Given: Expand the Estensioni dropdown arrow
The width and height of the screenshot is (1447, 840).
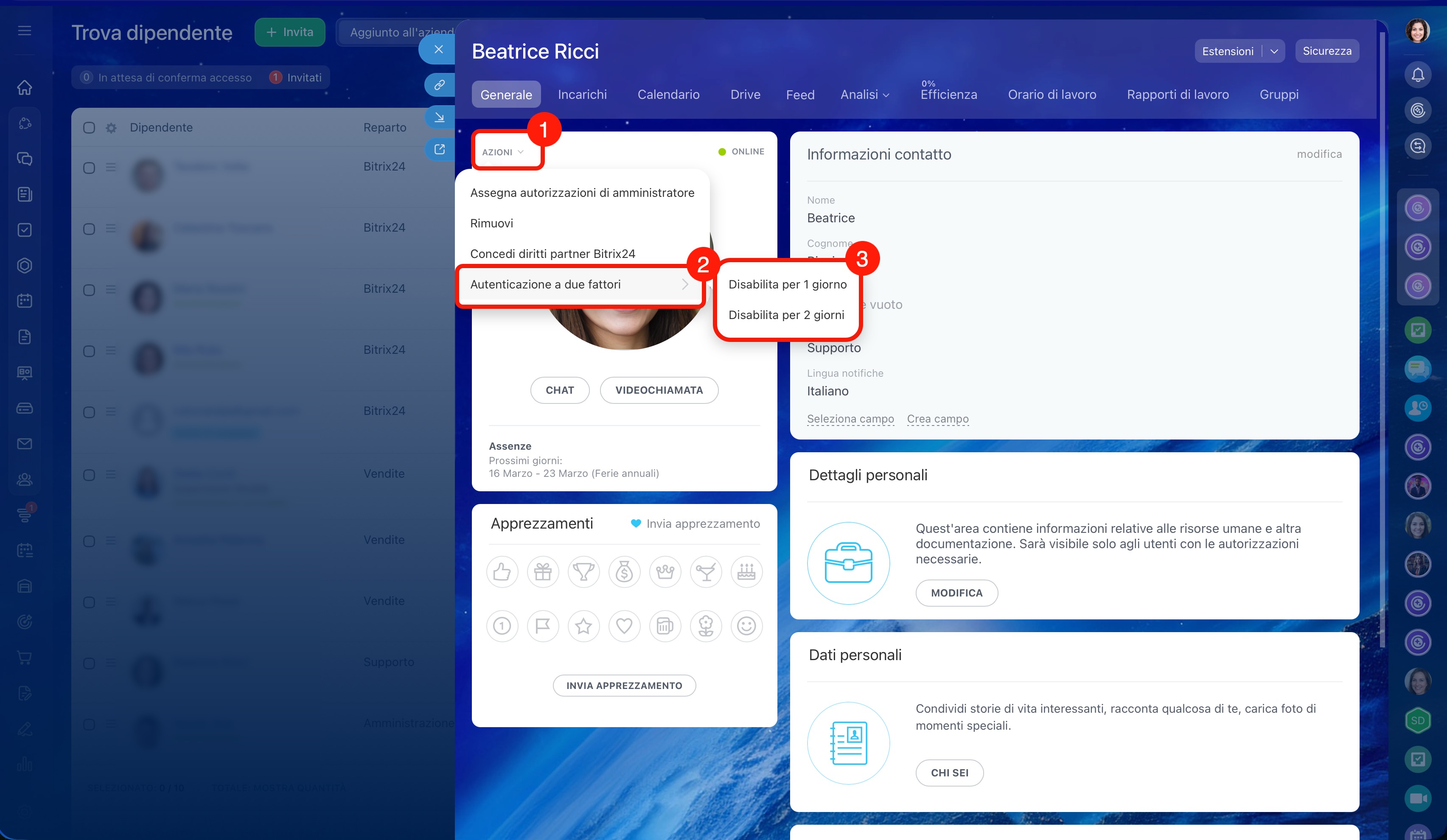Looking at the screenshot, I should coord(1274,51).
